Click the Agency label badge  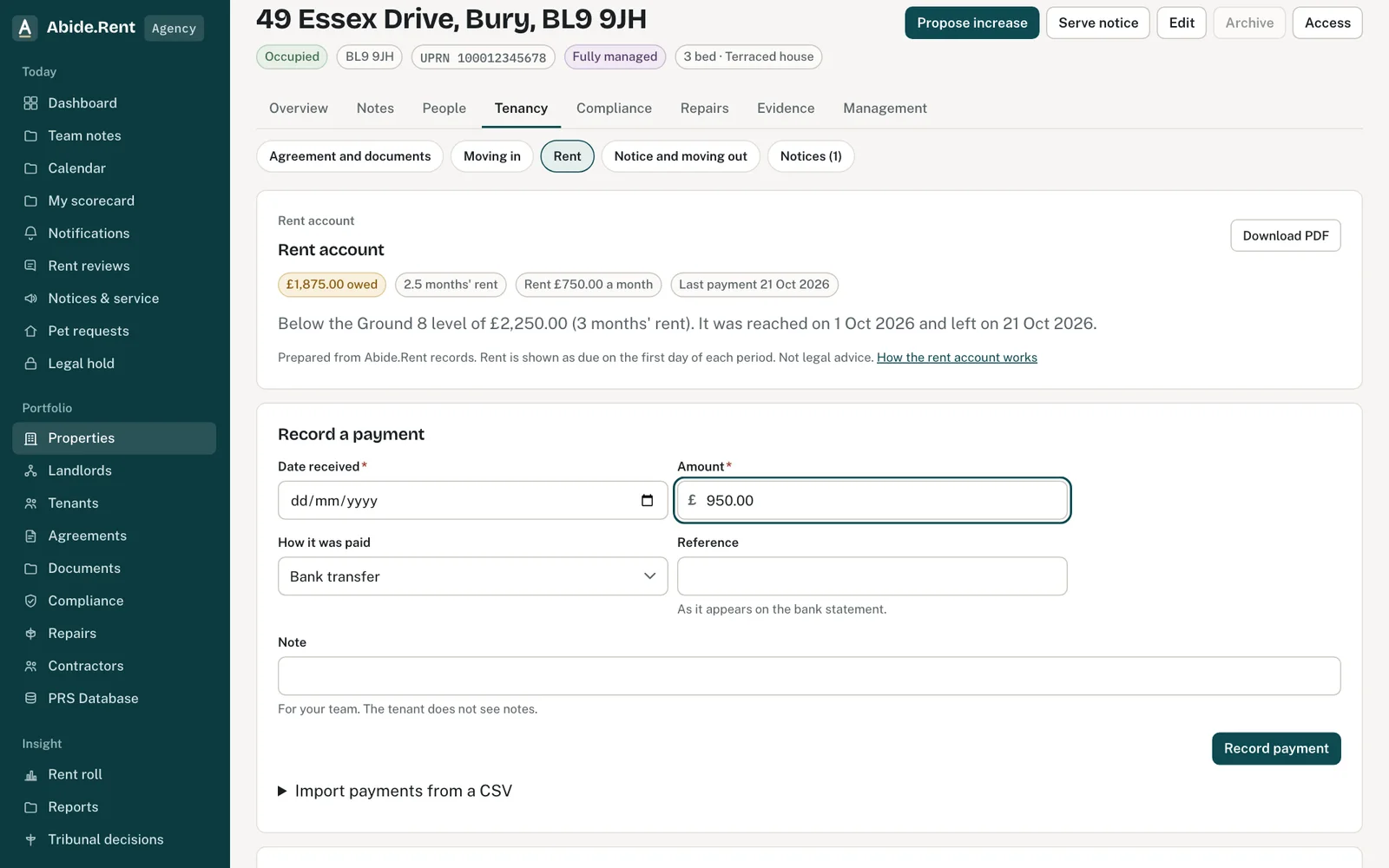pyautogui.click(x=174, y=28)
